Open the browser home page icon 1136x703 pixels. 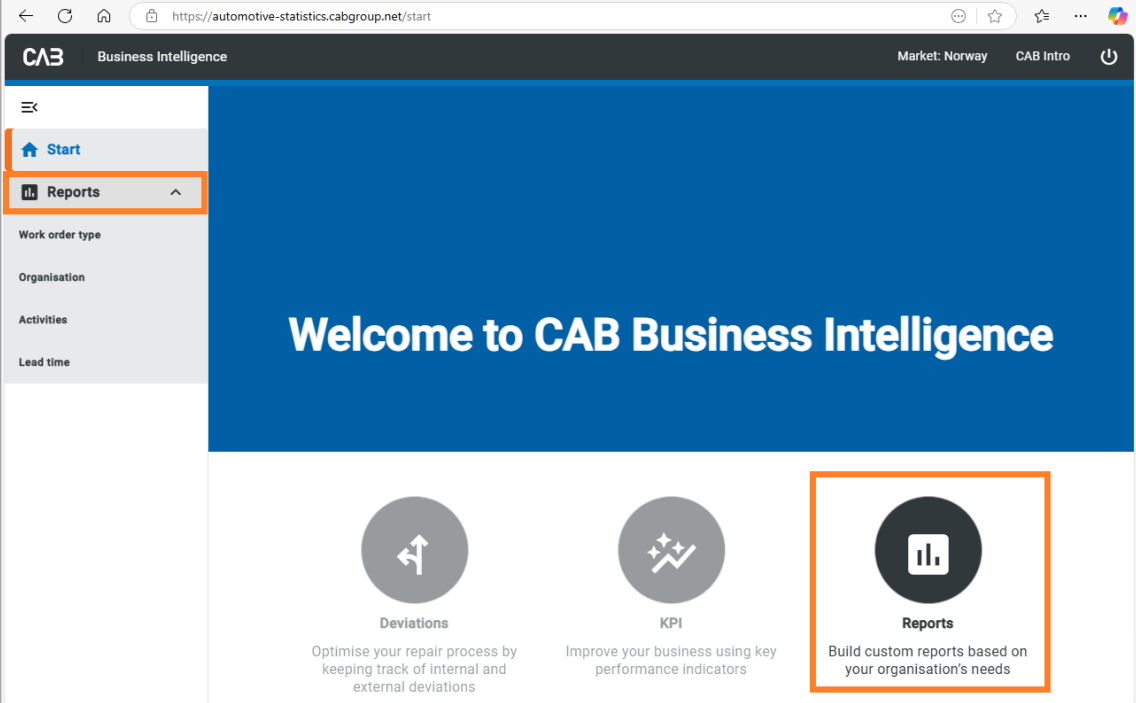tap(104, 16)
